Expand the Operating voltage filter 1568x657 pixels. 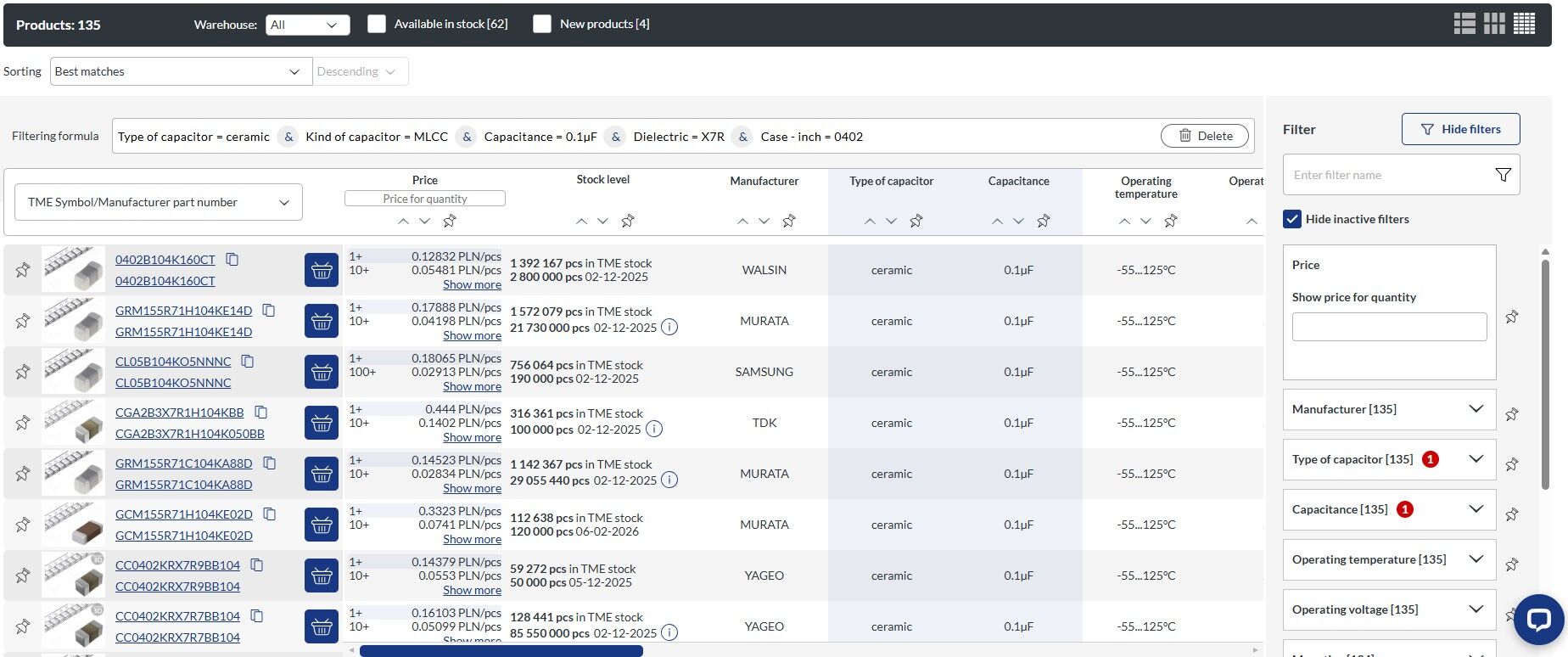pyautogui.click(x=1389, y=609)
